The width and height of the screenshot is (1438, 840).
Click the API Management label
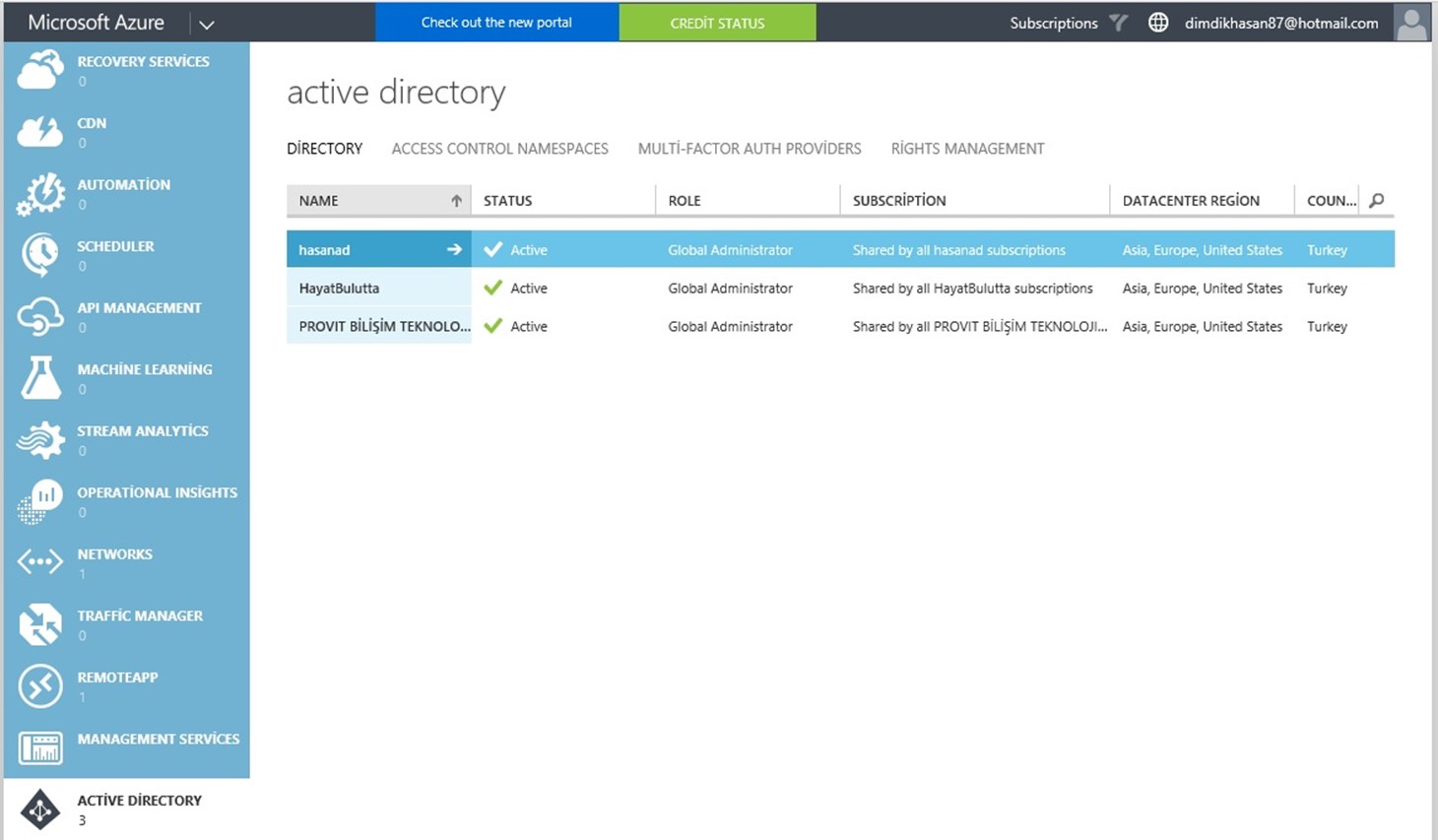coord(139,307)
